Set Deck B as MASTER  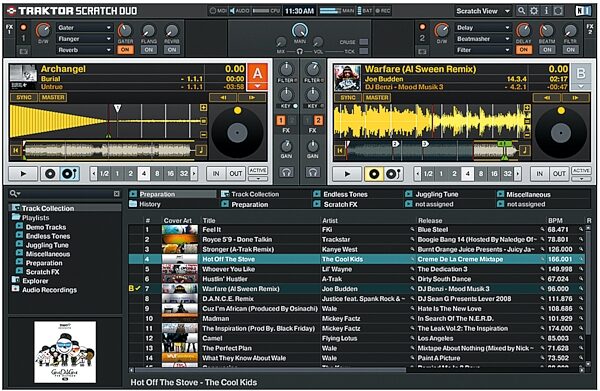377,98
